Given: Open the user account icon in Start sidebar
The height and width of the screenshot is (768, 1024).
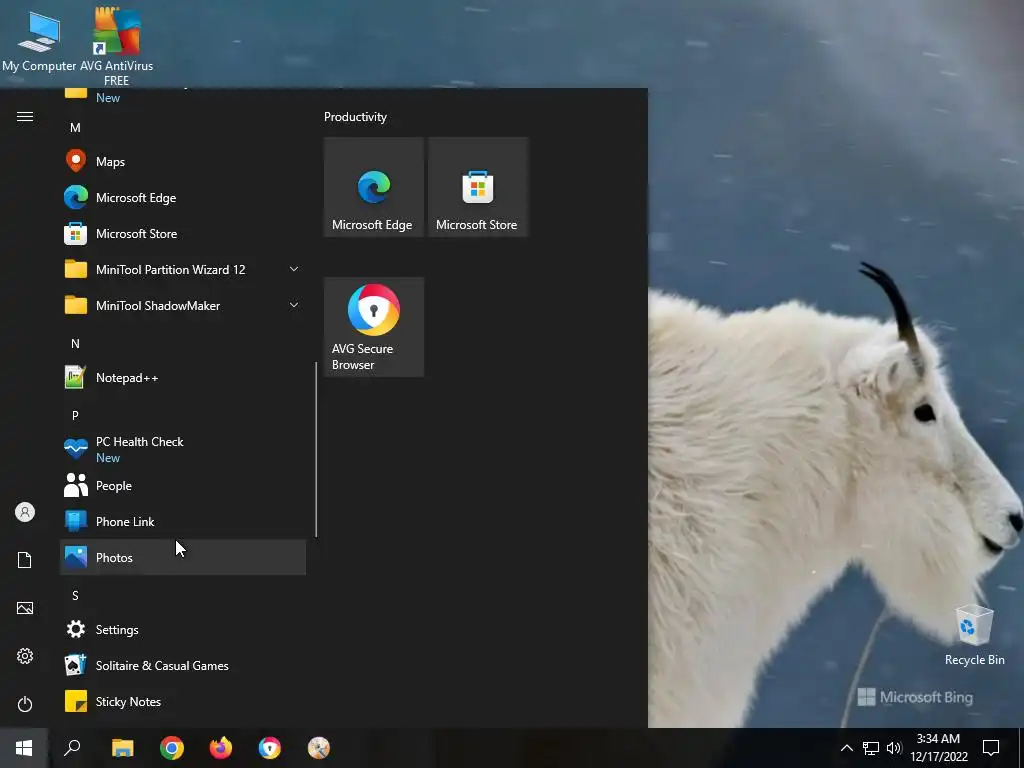Looking at the screenshot, I should point(25,512).
